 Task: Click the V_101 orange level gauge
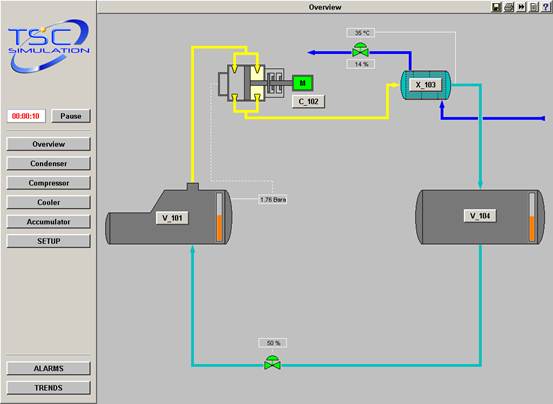(x=219, y=217)
